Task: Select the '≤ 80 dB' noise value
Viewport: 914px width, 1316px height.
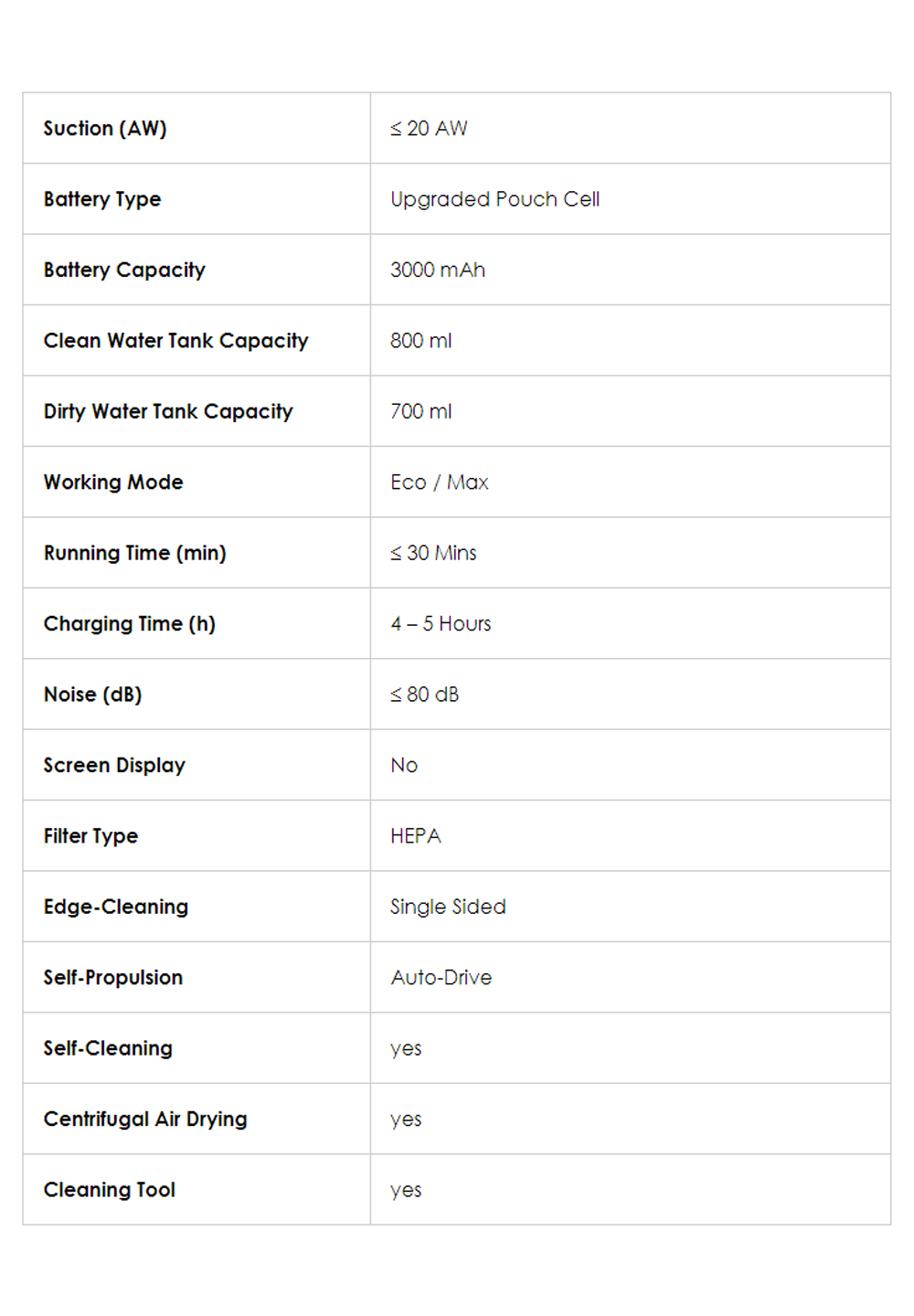Action: [425, 695]
